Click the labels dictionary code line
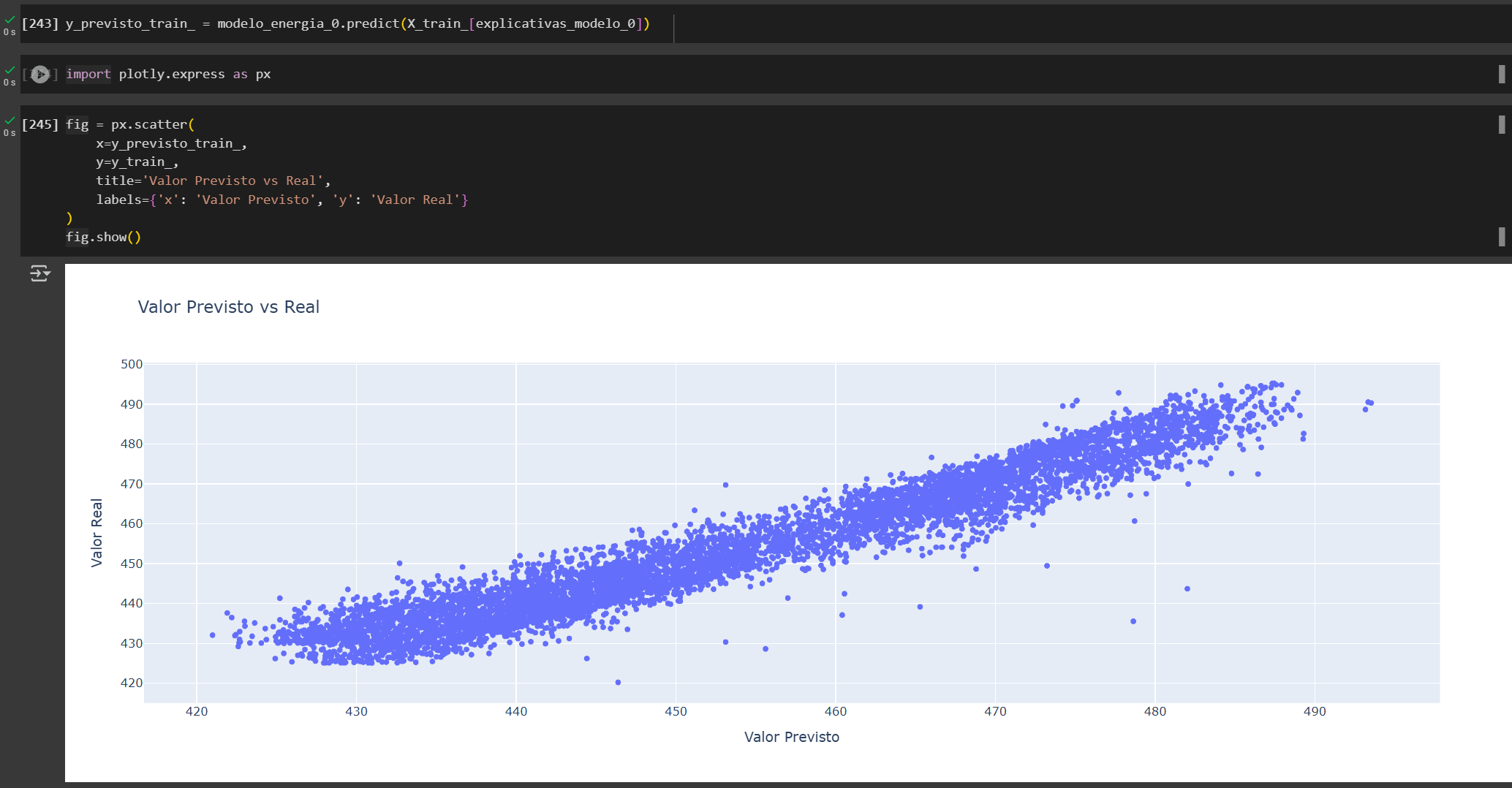 pos(282,200)
